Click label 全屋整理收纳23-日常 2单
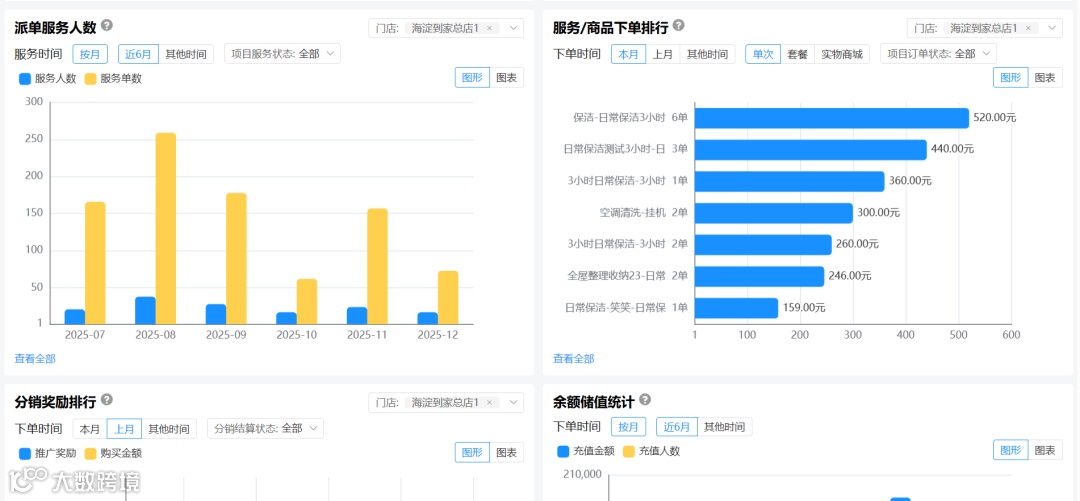Viewport: 1080px width, 501px height. click(x=627, y=276)
